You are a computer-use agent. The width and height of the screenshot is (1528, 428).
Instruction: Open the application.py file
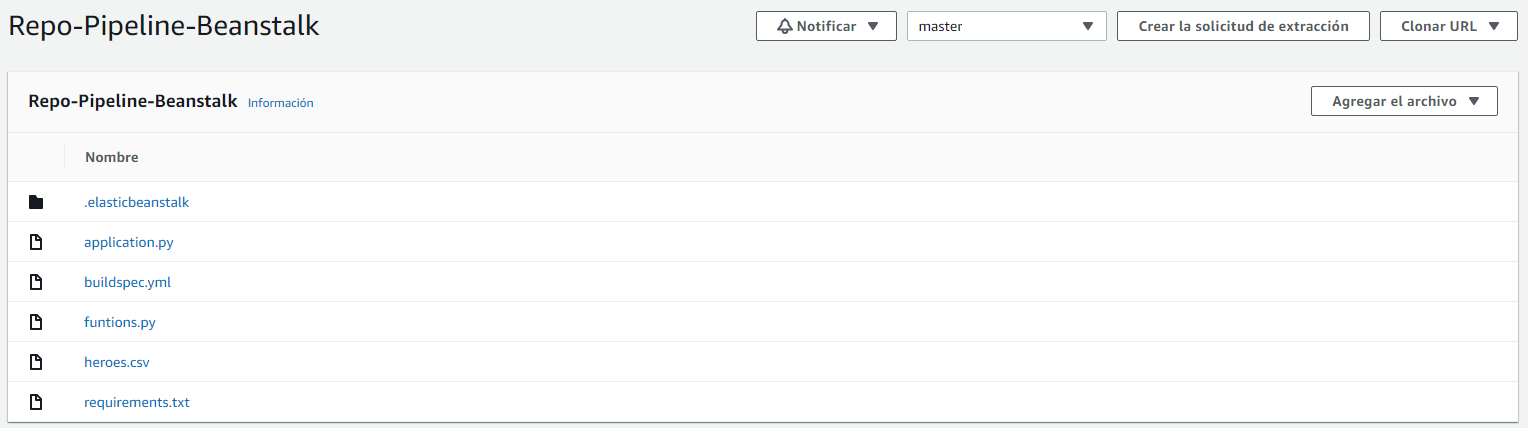click(128, 242)
